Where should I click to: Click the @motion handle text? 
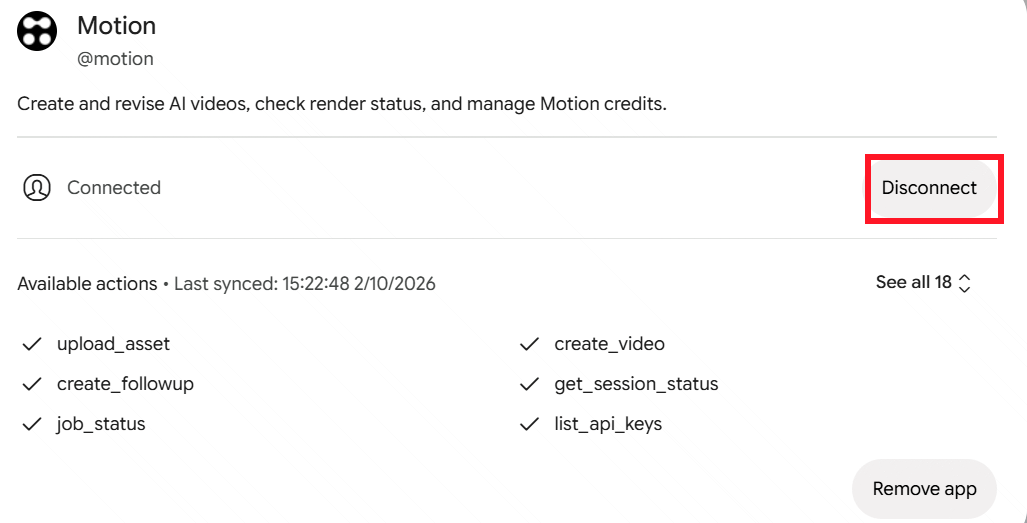(x=115, y=59)
